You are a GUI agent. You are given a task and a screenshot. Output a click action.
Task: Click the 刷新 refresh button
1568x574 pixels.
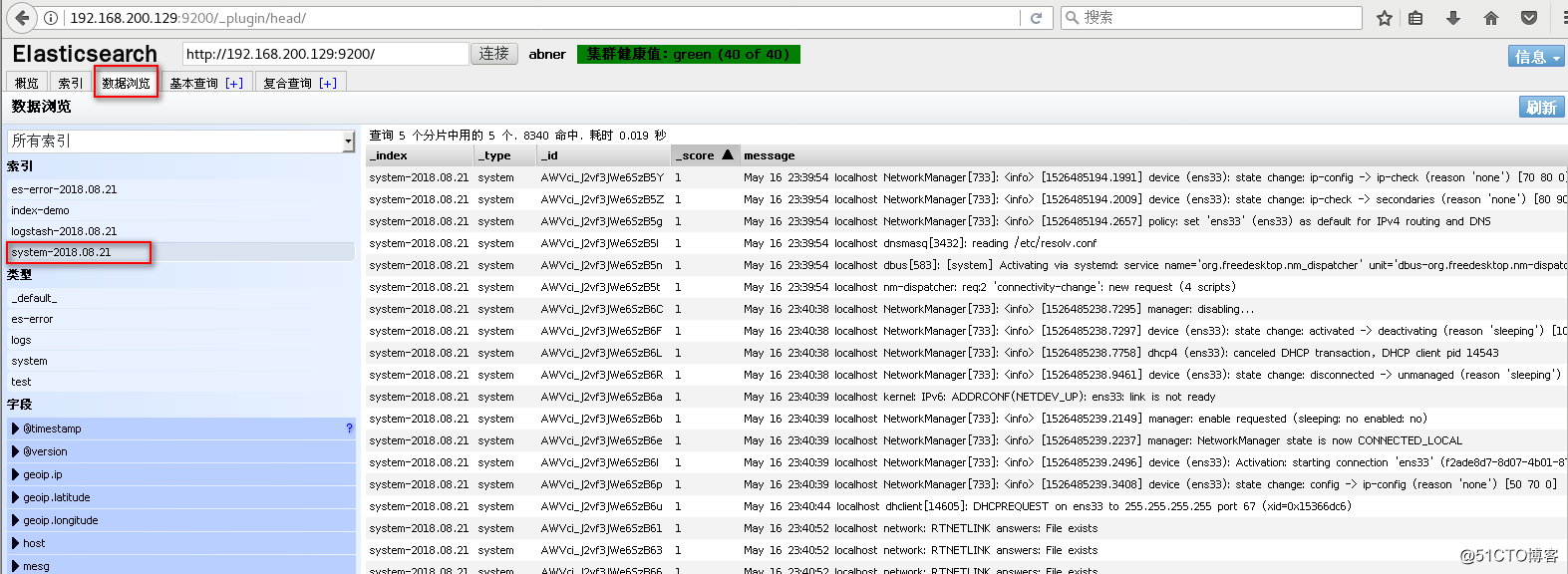click(1541, 107)
